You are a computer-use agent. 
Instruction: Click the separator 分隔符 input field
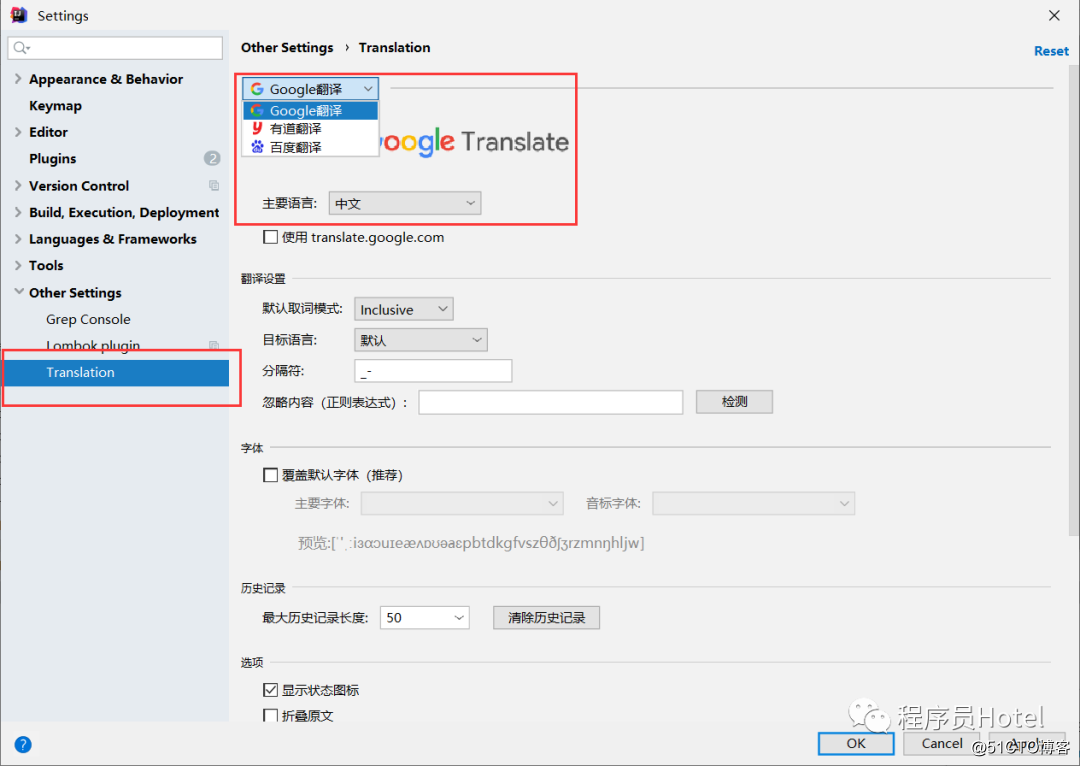pos(433,371)
